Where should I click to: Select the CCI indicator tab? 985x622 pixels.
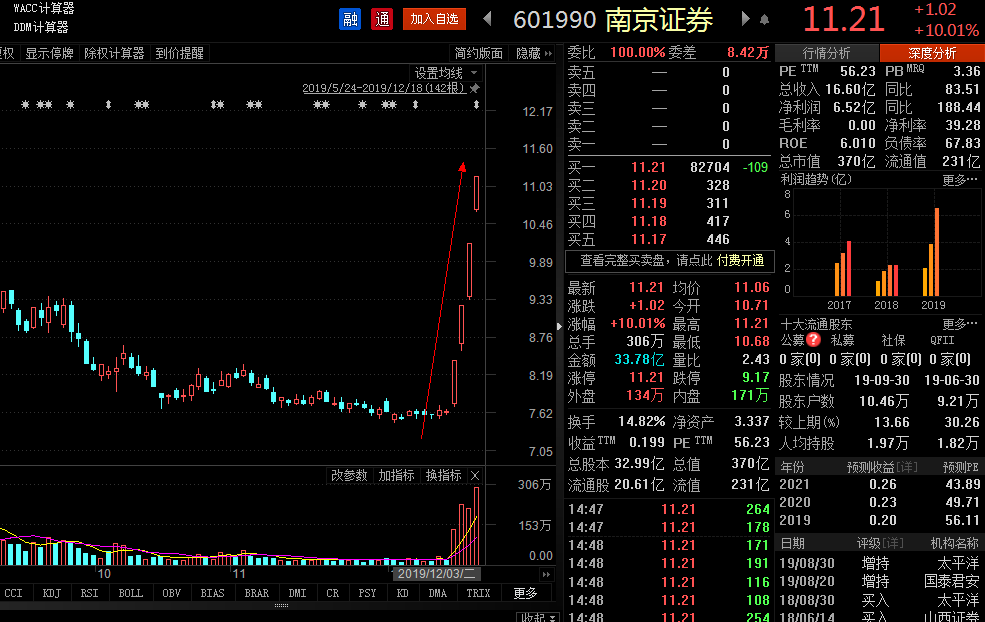pyautogui.click(x=13, y=593)
